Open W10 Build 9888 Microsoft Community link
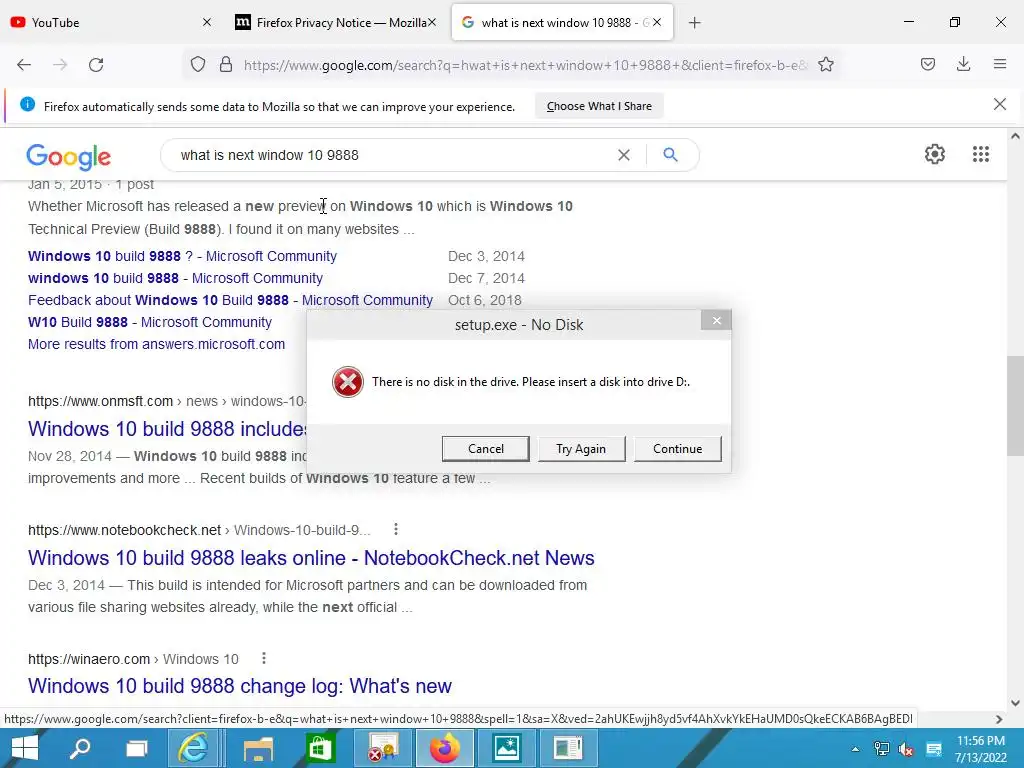 (x=150, y=322)
